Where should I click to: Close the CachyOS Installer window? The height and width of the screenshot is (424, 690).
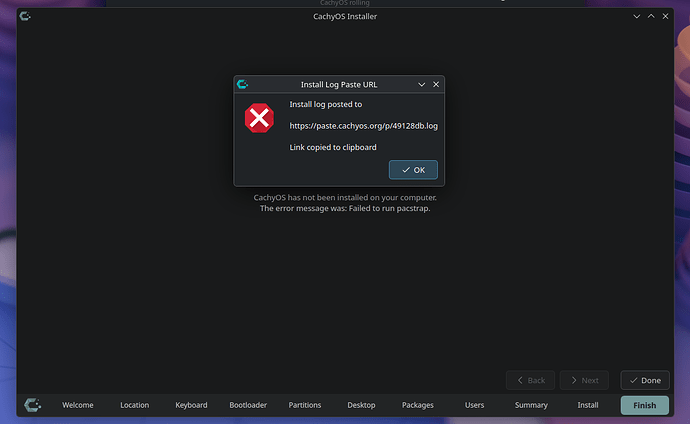point(665,16)
